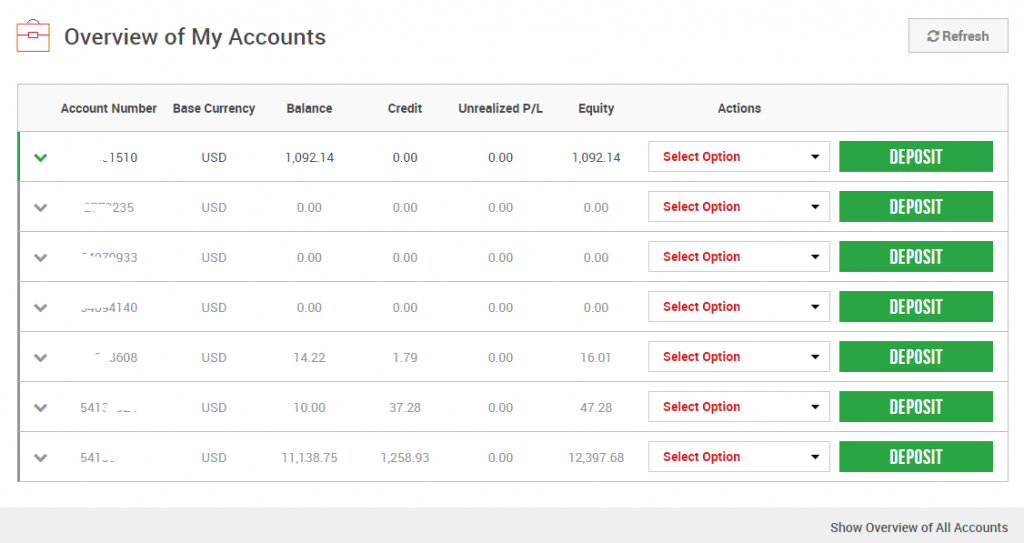
Task: Expand the row for account ending 933
Action: (x=40, y=257)
